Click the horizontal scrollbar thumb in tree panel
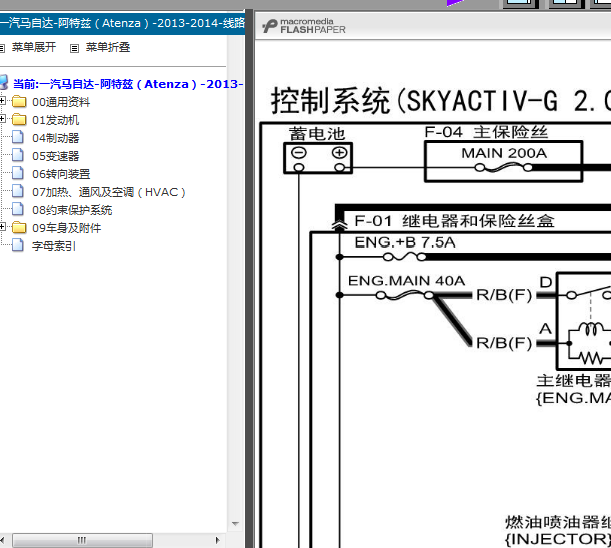 pos(82,540)
